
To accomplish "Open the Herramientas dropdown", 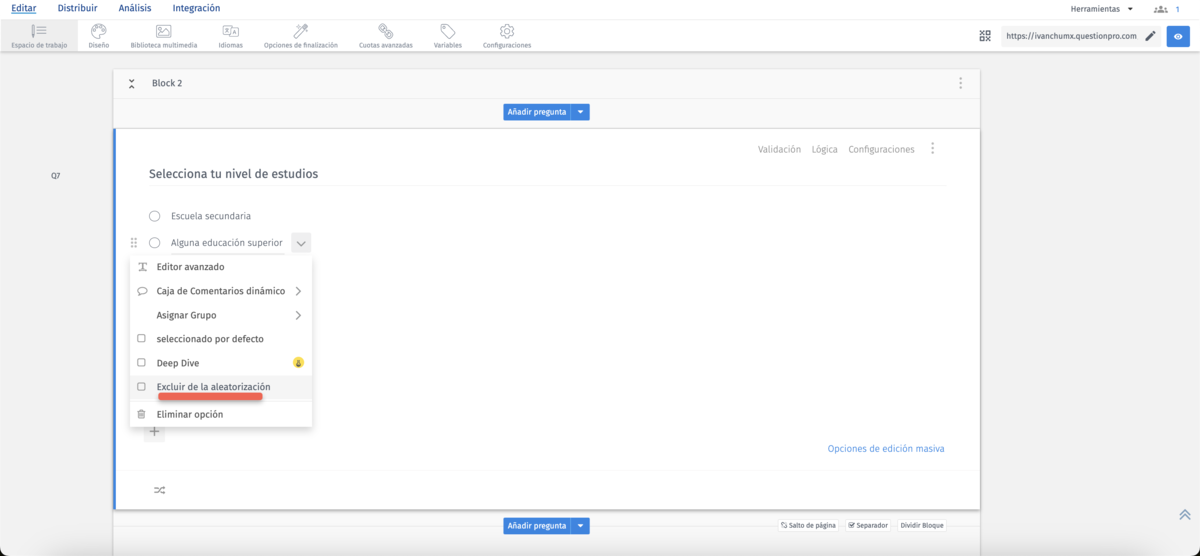I will tap(1102, 9).
